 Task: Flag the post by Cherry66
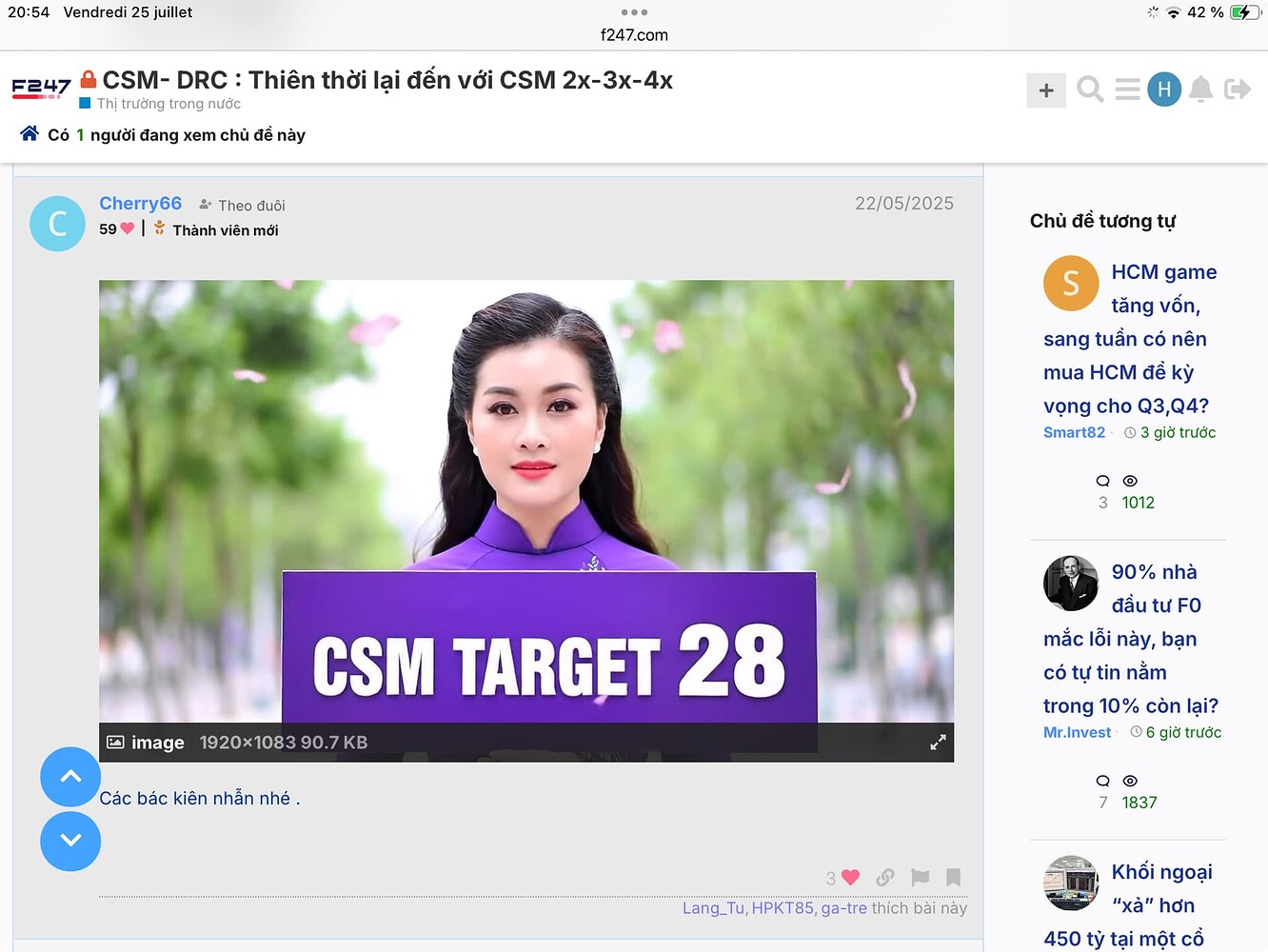tap(920, 878)
